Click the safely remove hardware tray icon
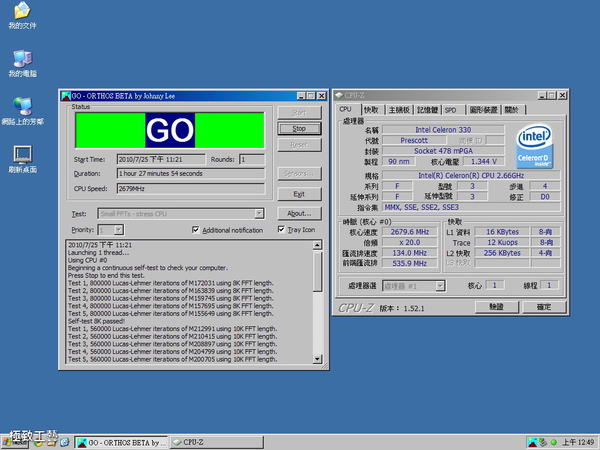This screenshot has height=450, width=600. pyautogui.click(x=543, y=442)
